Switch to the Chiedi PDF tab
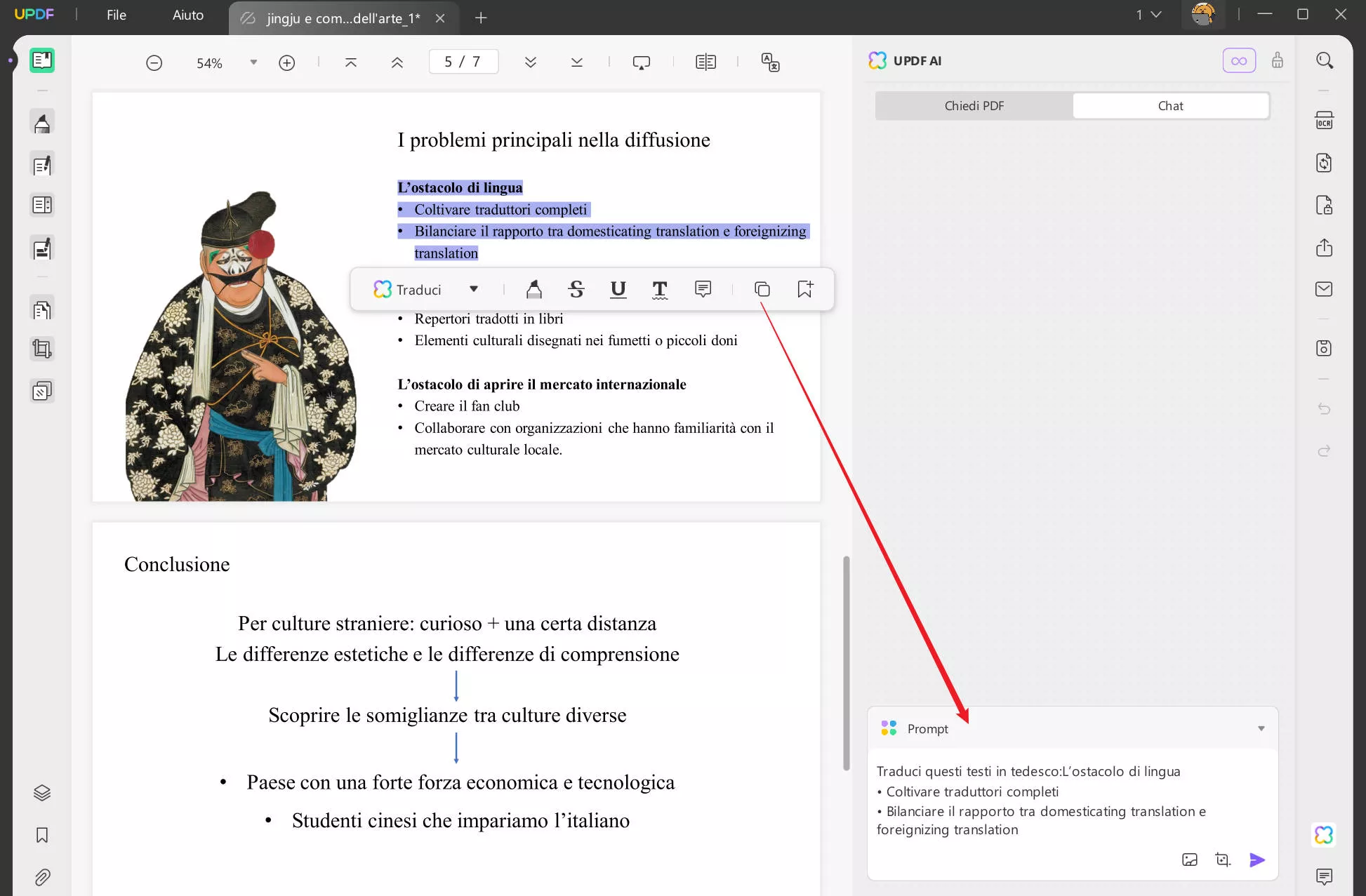This screenshot has width=1366, height=896. tap(974, 106)
